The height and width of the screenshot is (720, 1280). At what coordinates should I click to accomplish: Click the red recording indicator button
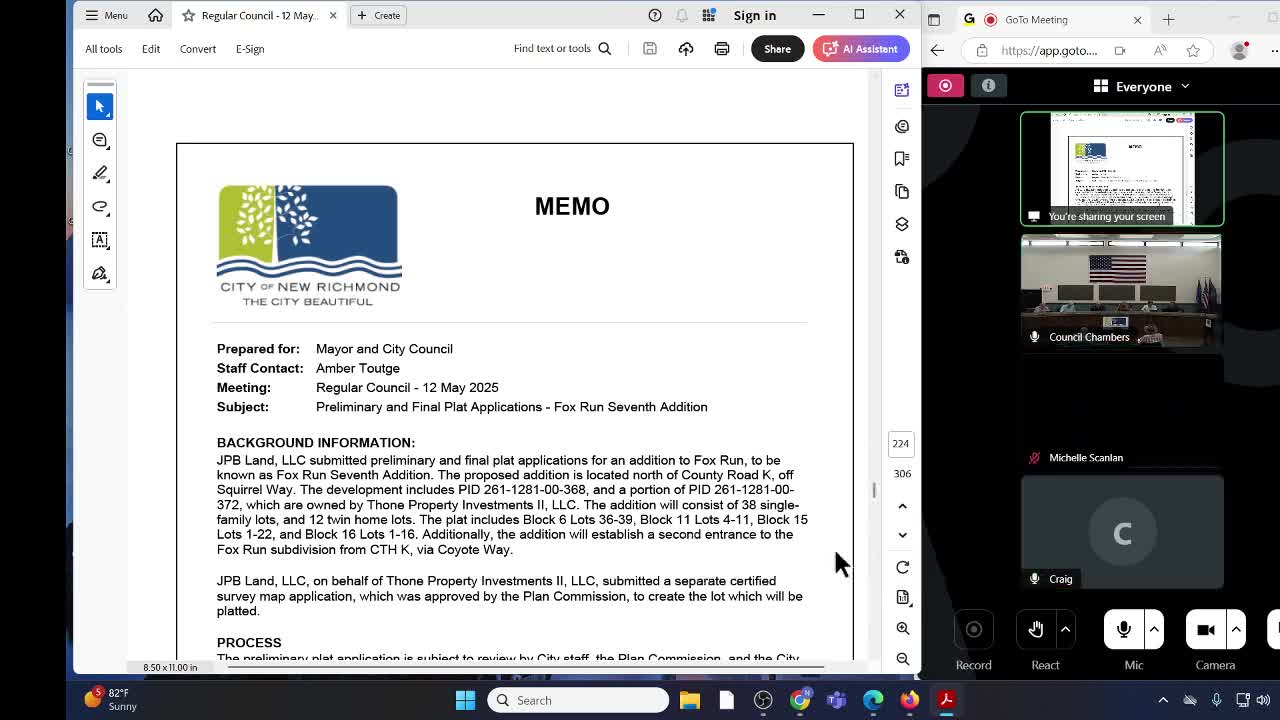[x=945, y=86]
